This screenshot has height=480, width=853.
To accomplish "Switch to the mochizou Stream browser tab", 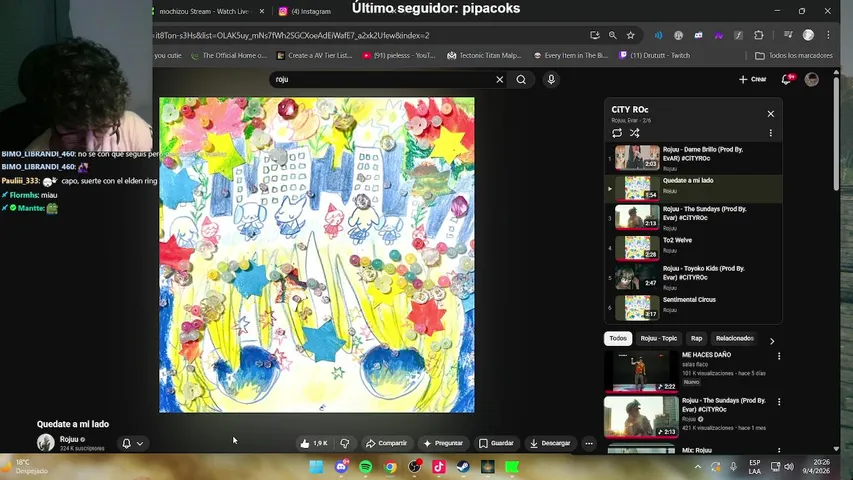I will [204, 11].
